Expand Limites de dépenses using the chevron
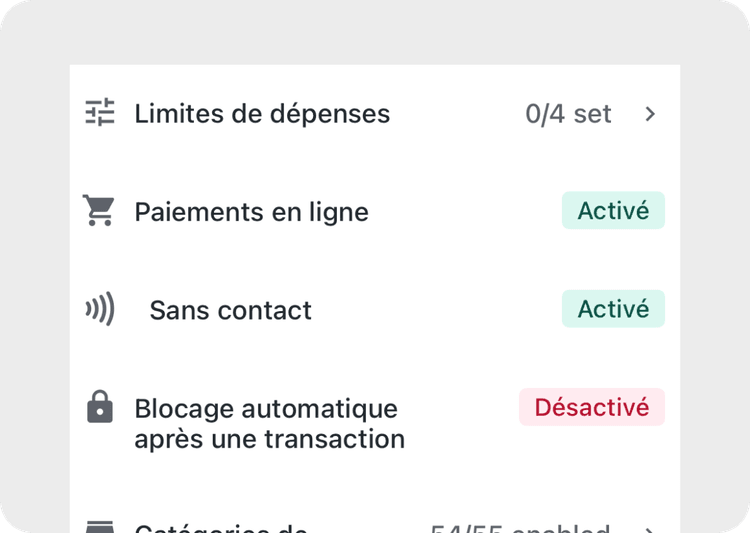The image size is (750, 533). point(650,114)
